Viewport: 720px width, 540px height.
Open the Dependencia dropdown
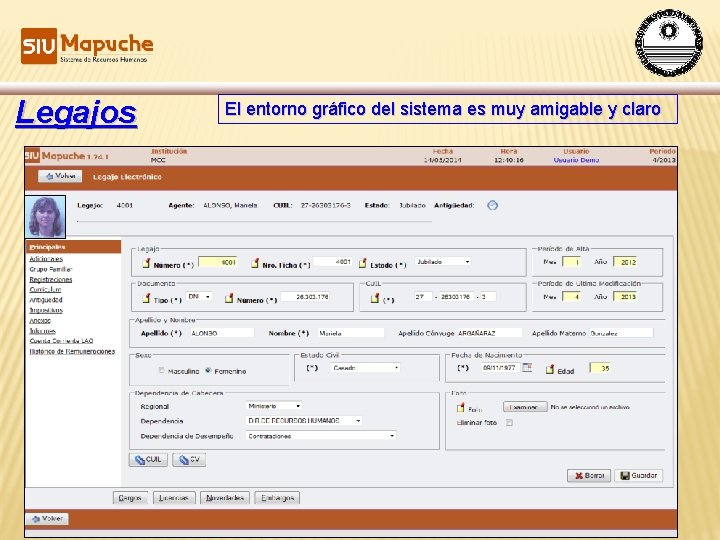click(x=304, y=421)
